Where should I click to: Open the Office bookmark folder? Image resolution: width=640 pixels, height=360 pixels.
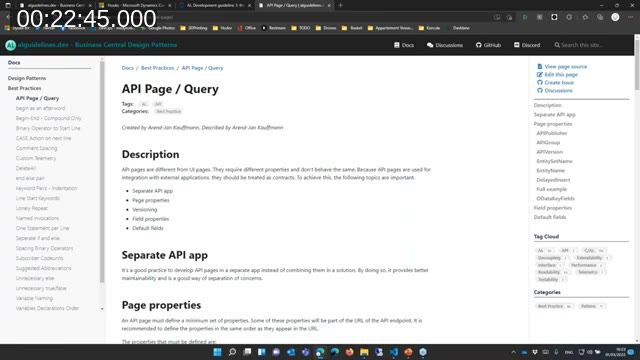click(x=247, y=28)
